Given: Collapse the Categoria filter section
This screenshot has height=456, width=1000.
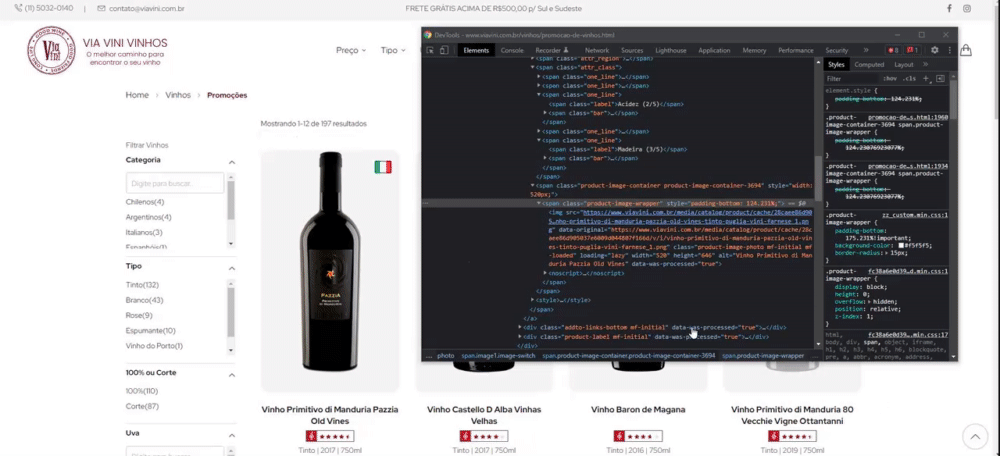Looking at the screenshot, I should (x=232, y=162).
